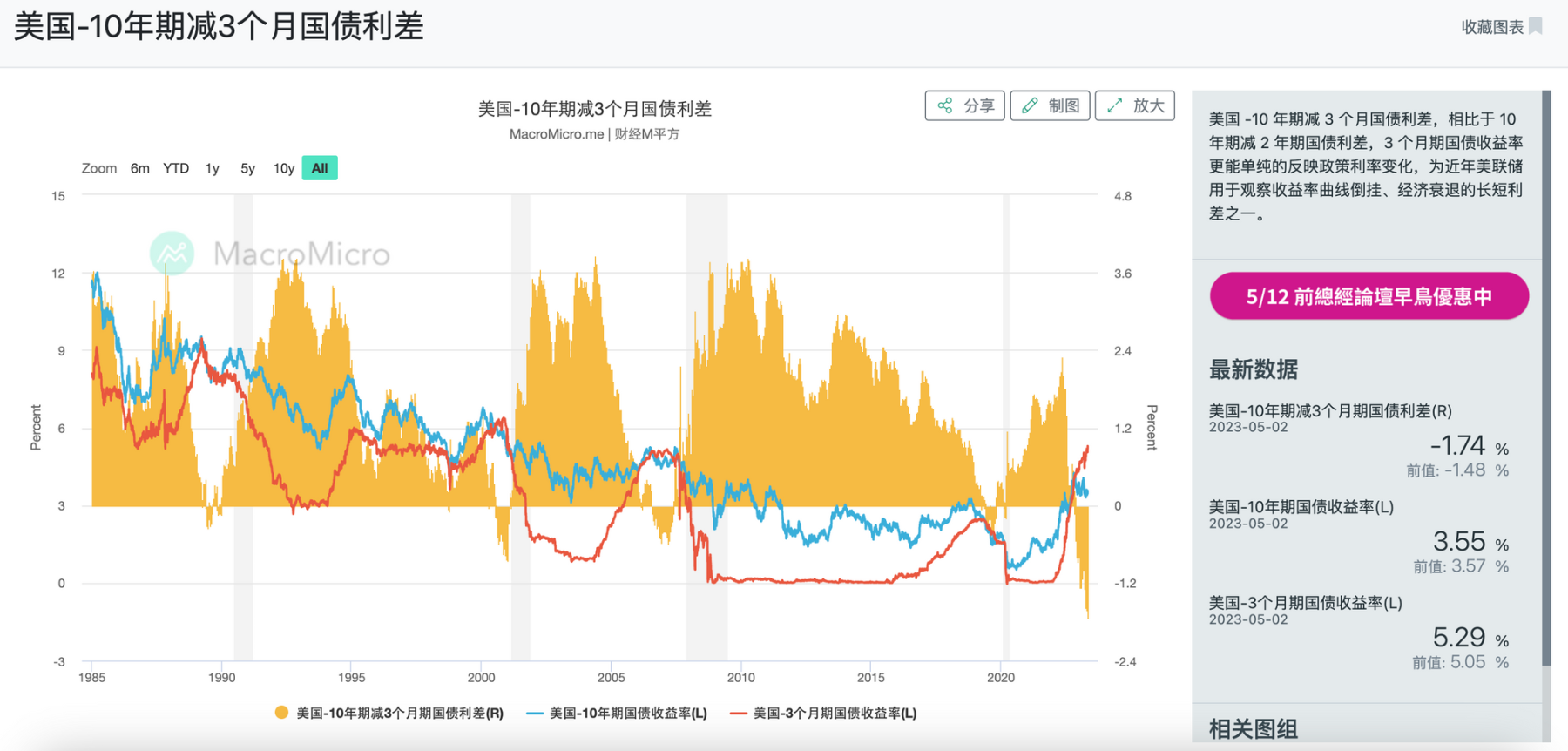The image size is (1568, 751).
Task: Select the All zoom range
Action: 320,168
